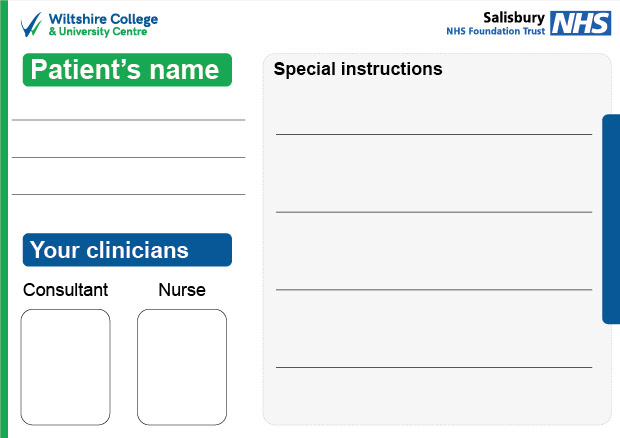Select the green Patient's name header

(127, 70)
